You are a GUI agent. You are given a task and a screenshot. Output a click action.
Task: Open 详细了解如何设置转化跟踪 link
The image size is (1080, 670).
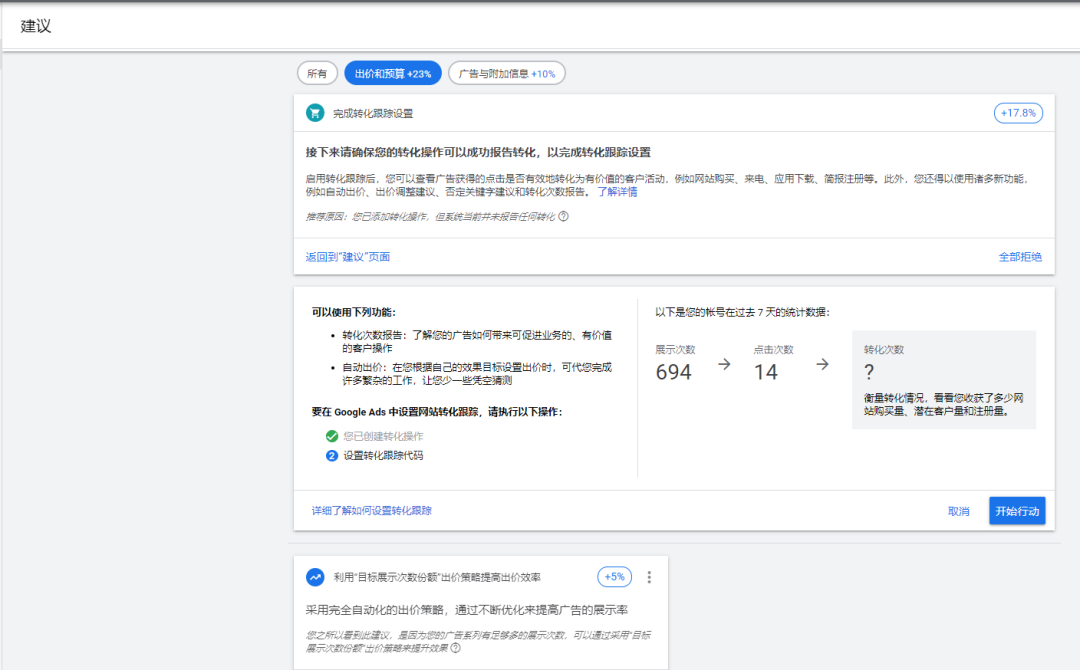click(x=372, y=511)
